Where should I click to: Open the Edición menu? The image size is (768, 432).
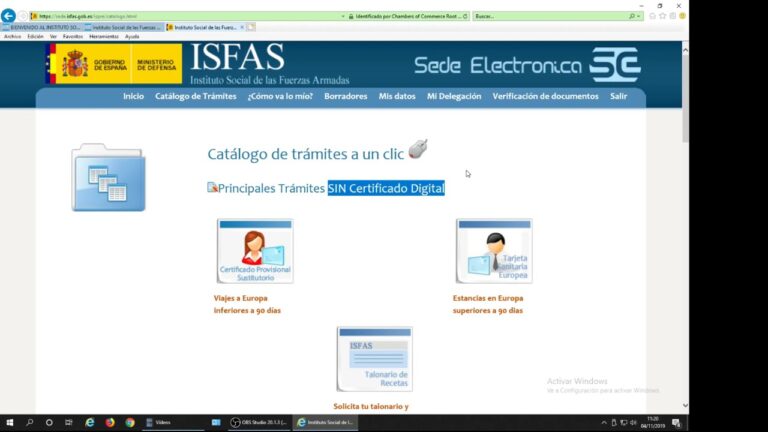[35, 37]
